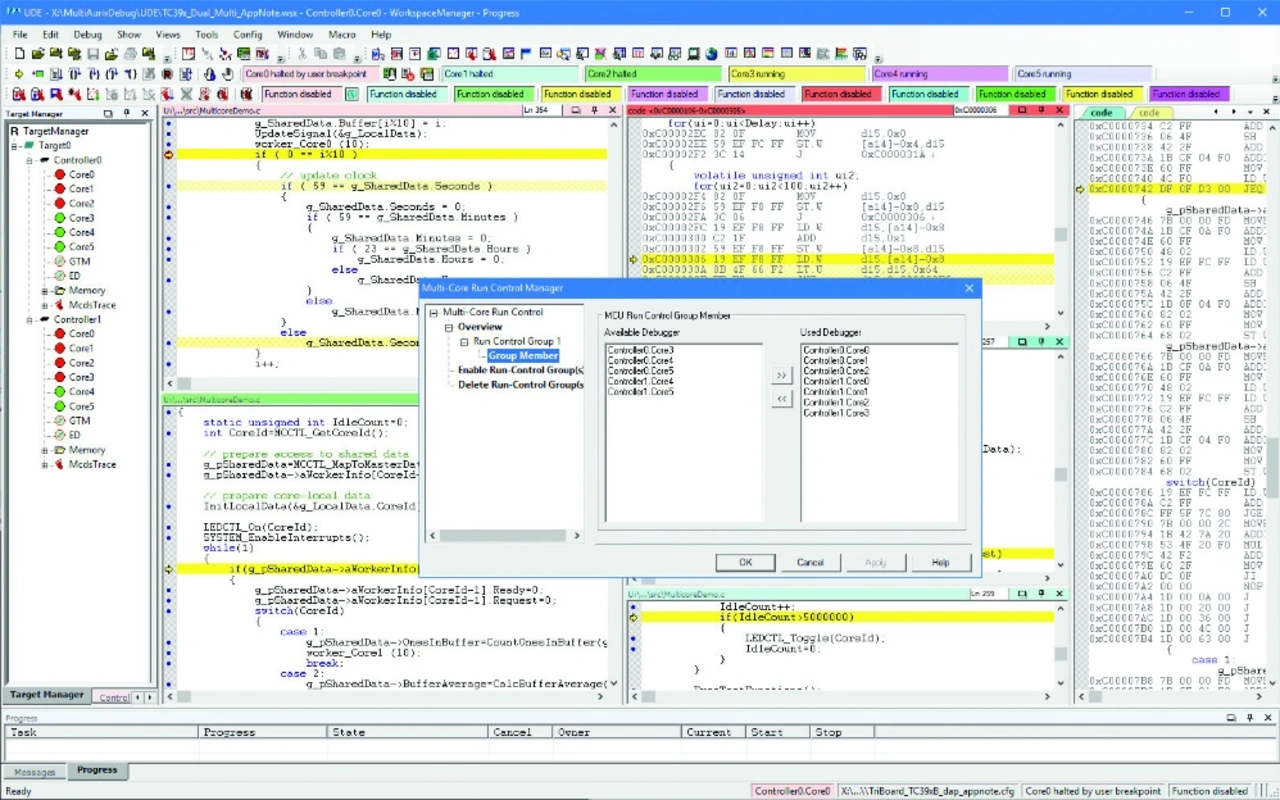This screenshot has height=800, width=1280.
Task: Click the dialog tree horizontal scrollbar
Action: point(503,536)
